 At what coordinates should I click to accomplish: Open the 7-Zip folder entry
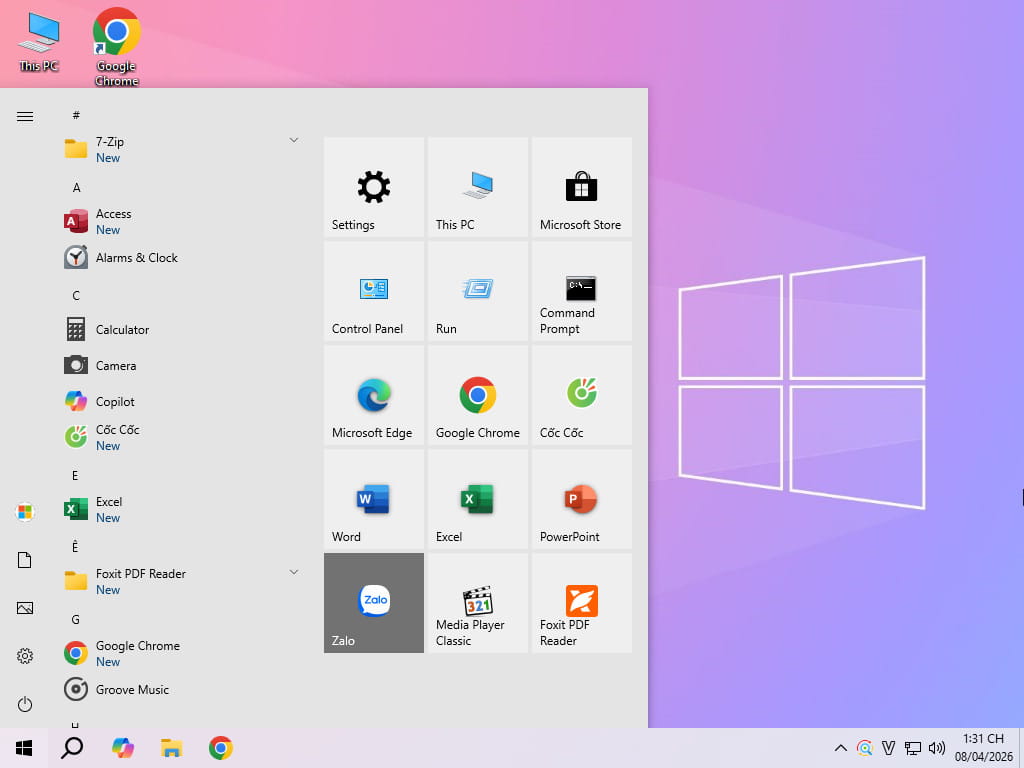pyautogui.click(x=183, y=149)
